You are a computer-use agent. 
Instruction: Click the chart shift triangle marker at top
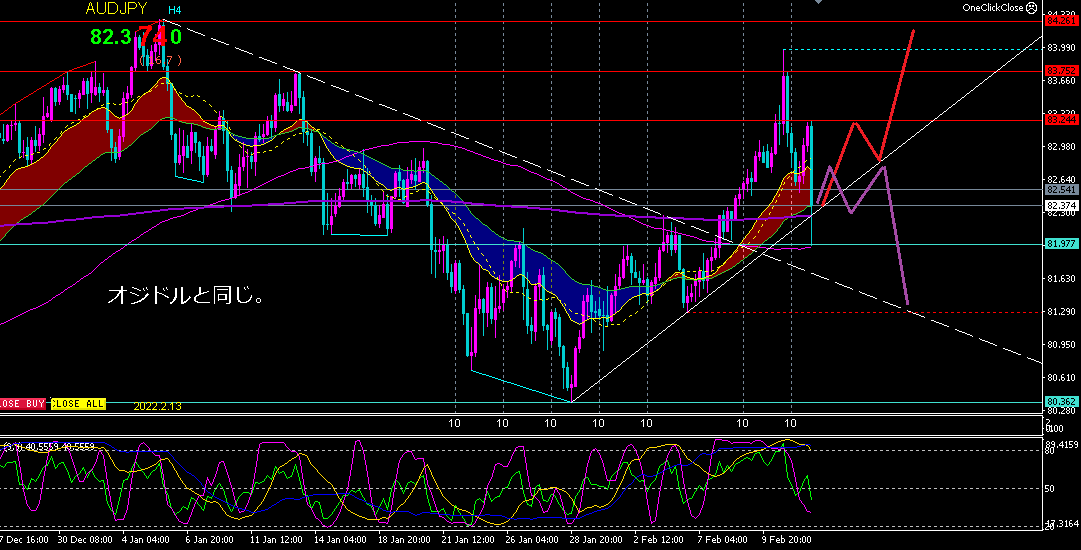pos(818,2)
